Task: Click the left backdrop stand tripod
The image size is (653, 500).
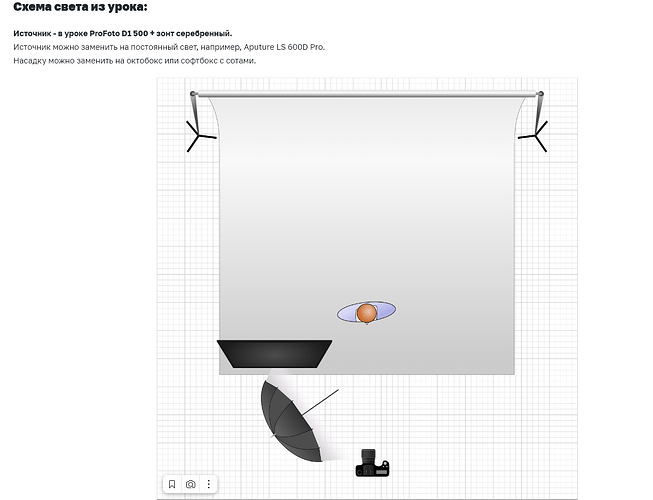Action: coord(199,133)
